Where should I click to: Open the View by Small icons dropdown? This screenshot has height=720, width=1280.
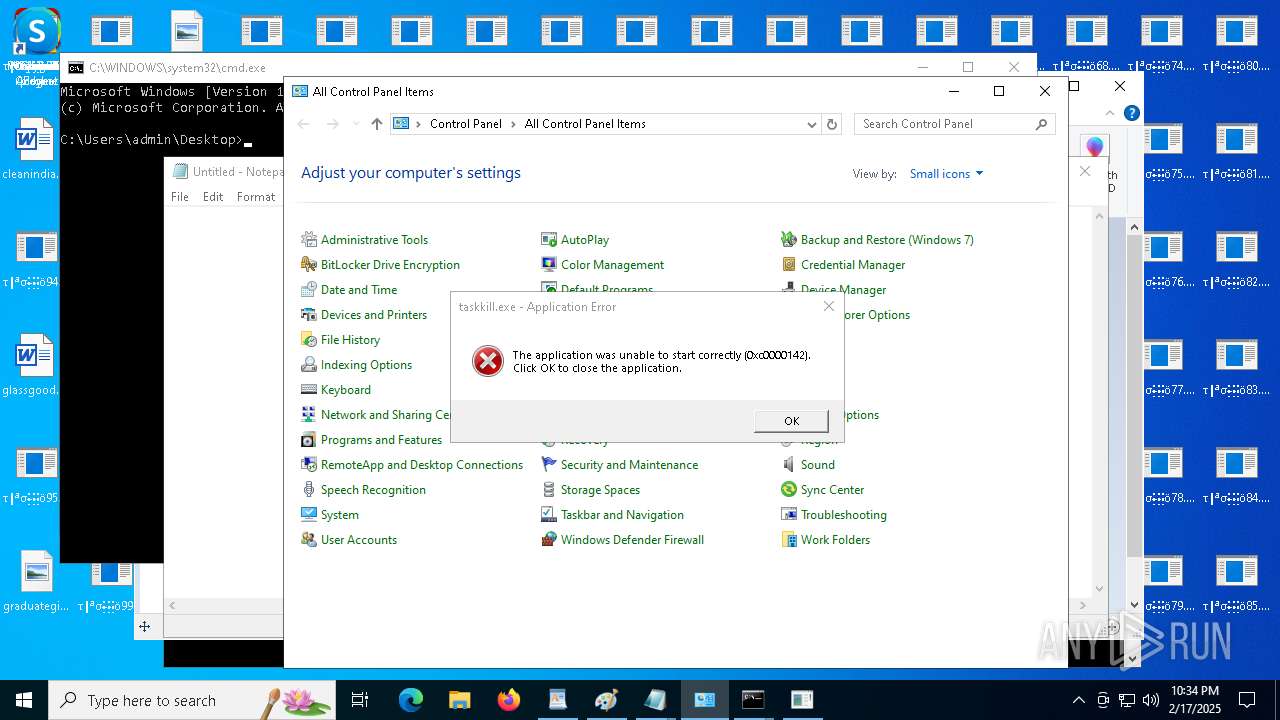pyautogui.click(x=946, y=174)
